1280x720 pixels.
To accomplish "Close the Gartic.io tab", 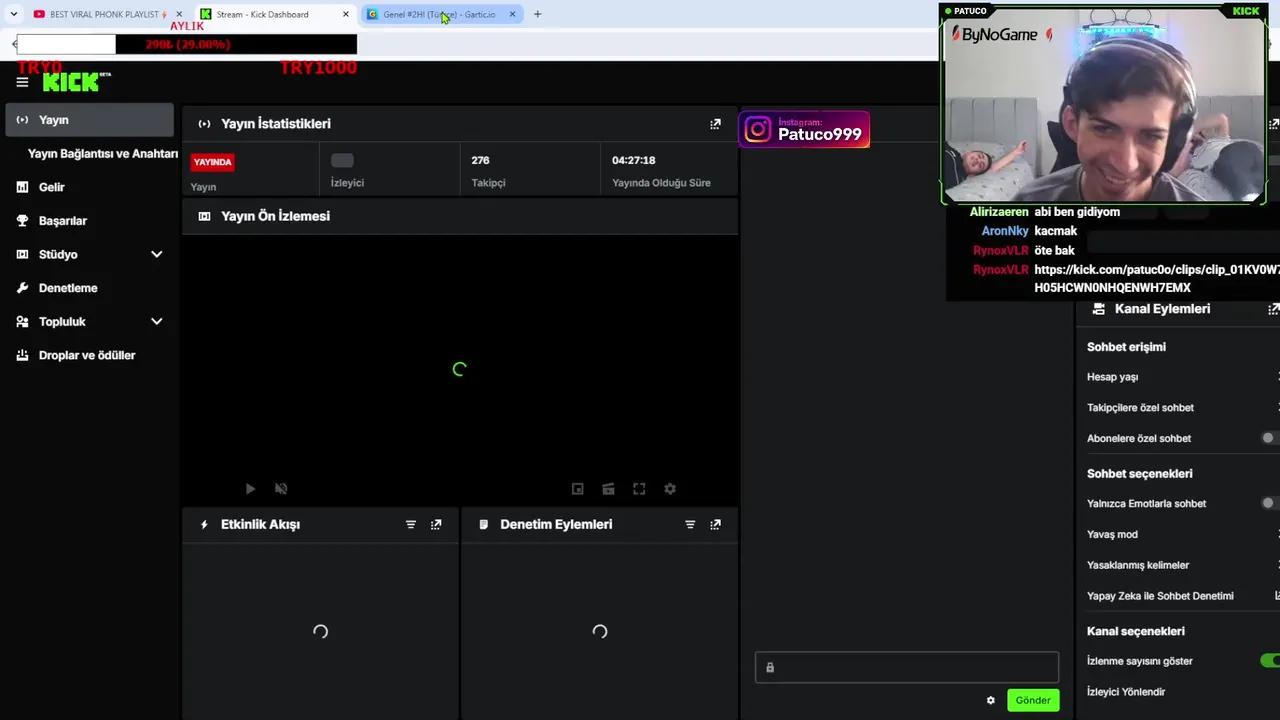I will (x=512, y=14).
